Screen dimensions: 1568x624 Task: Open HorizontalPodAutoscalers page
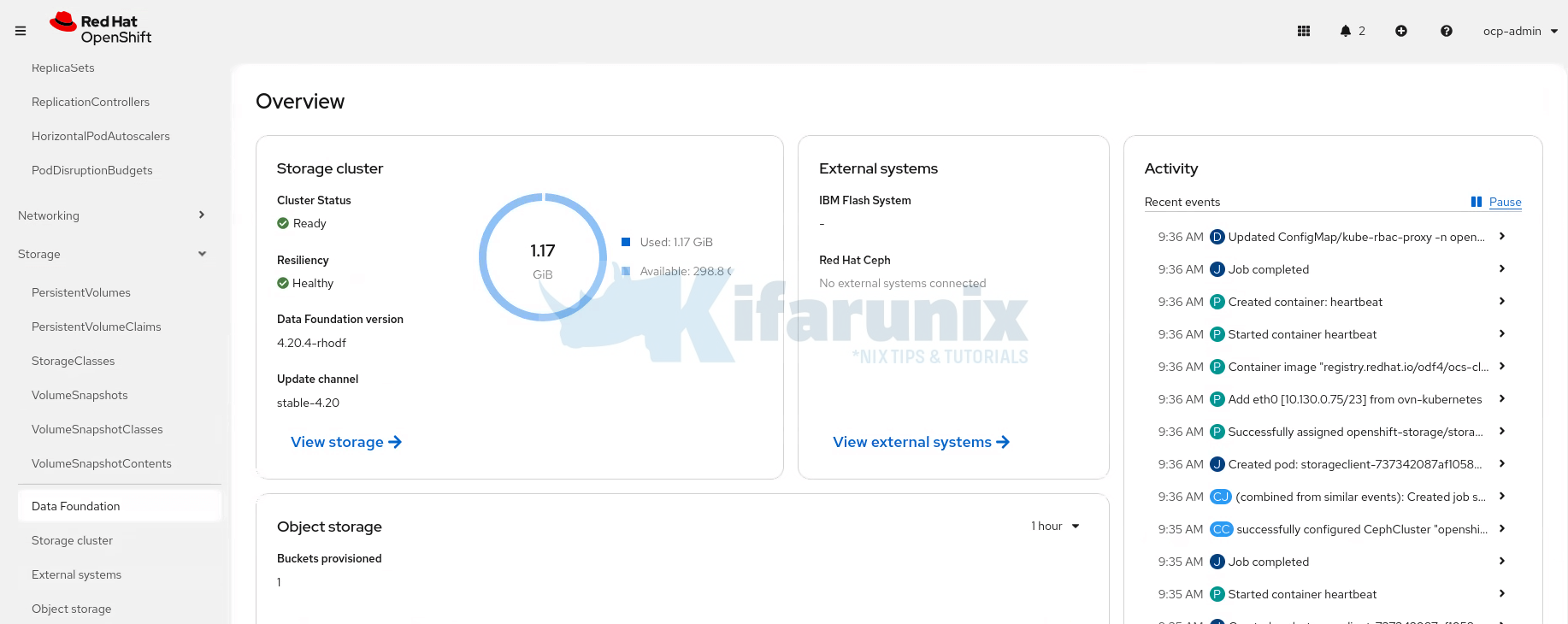101,136
